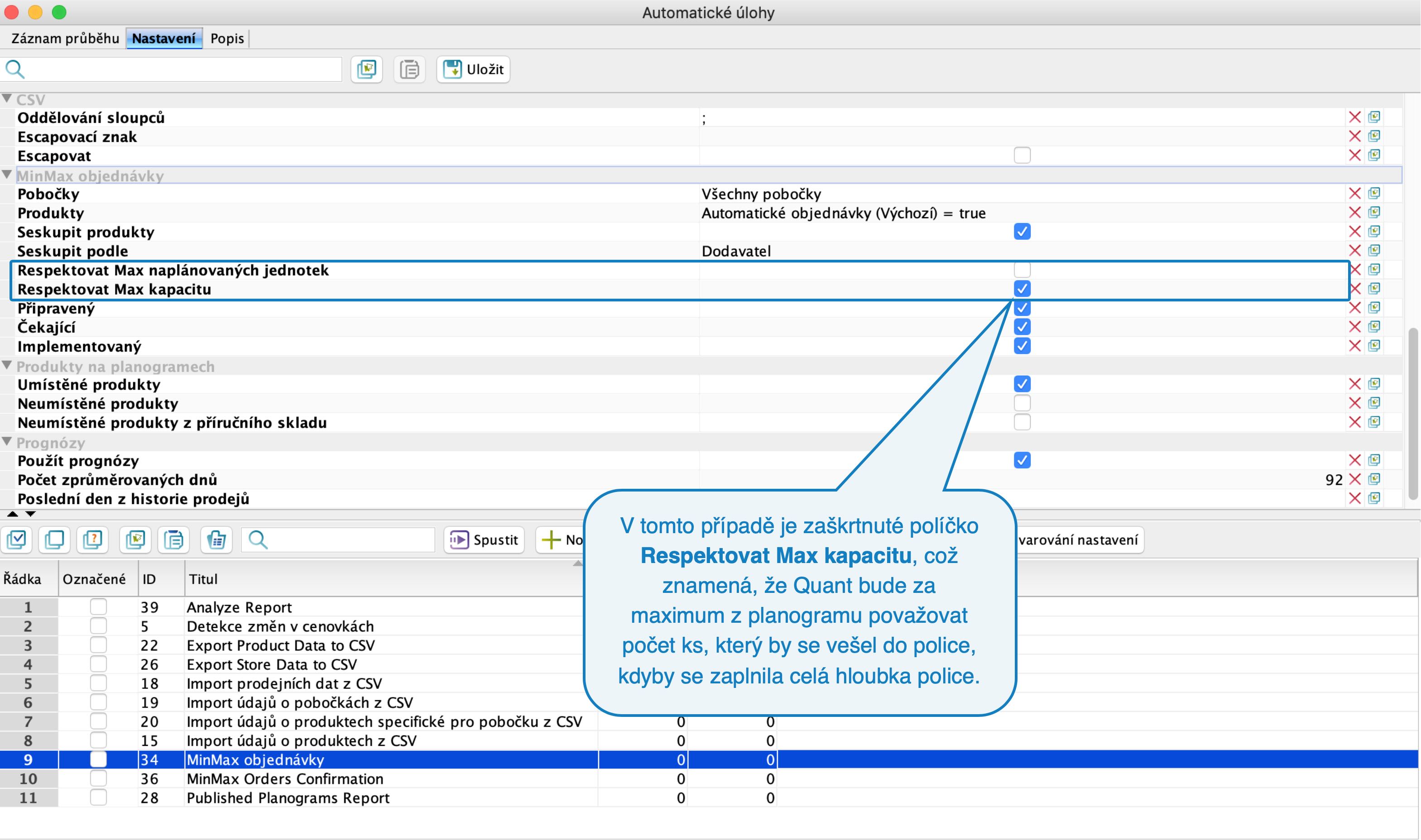
Task: Collapse the CSV section
Action: (x=7, y=99)
